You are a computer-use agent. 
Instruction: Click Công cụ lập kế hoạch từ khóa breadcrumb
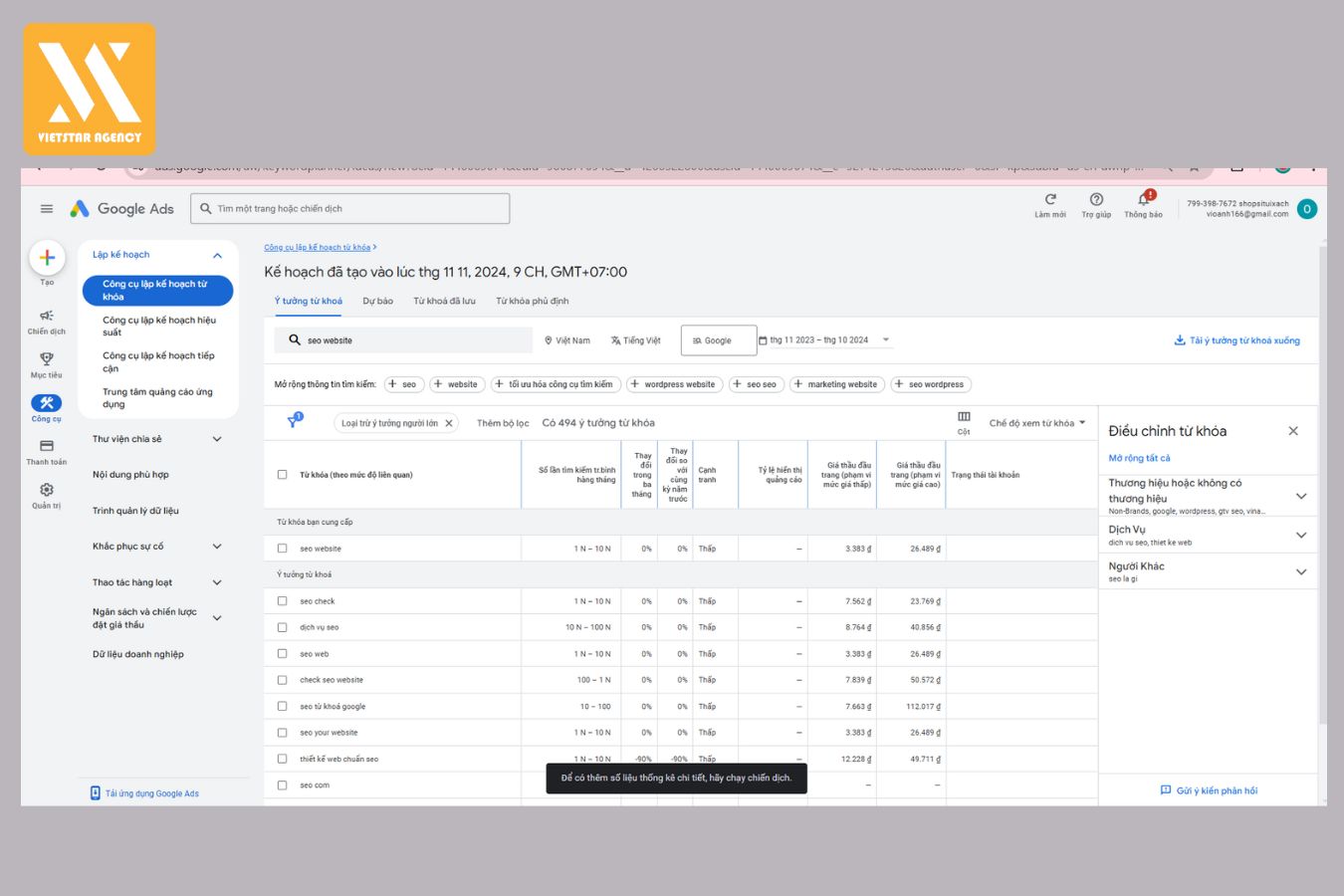(317, 248)
